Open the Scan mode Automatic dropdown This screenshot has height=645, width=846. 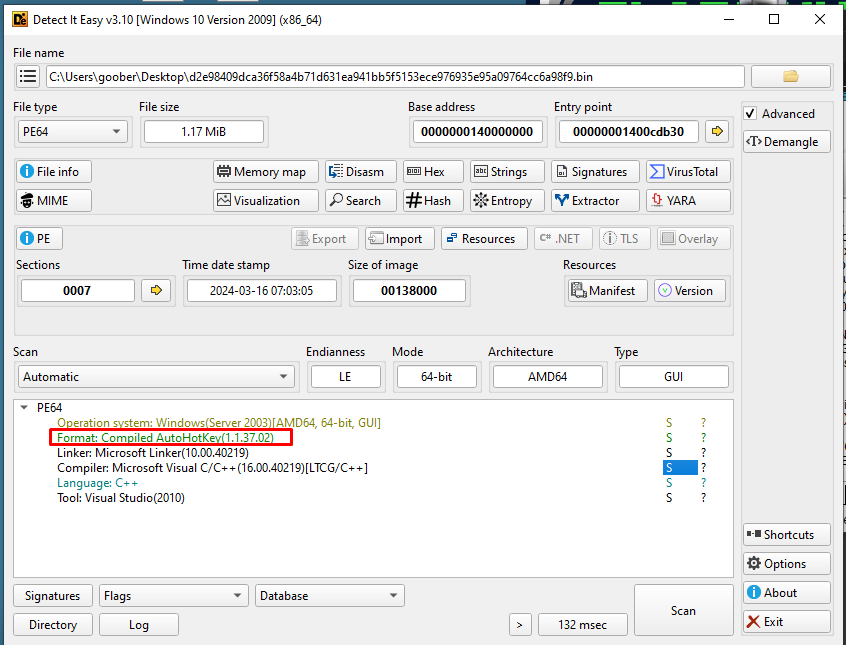[156, 377]
